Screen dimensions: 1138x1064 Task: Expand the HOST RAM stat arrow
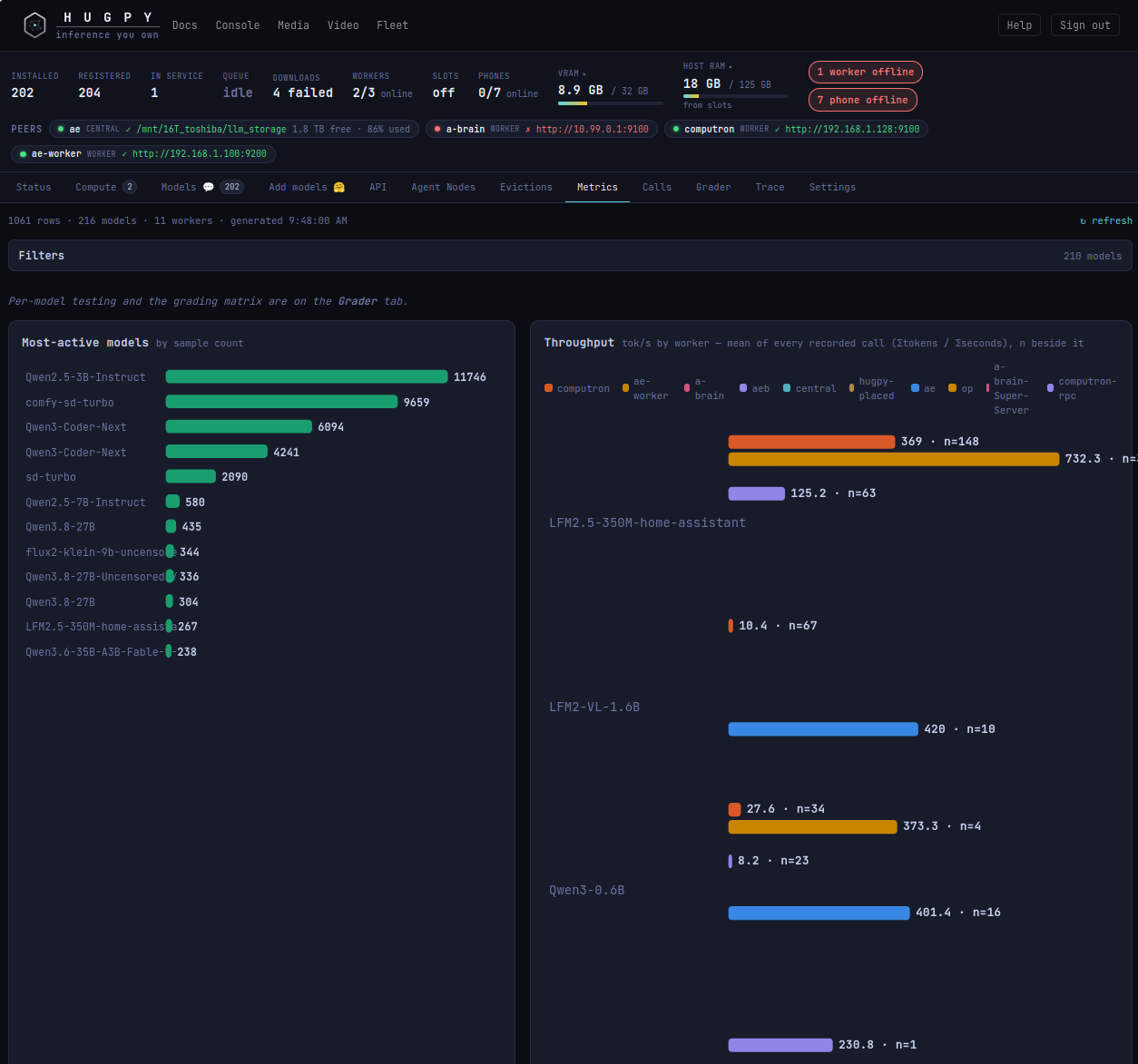[x=730, y=67]
